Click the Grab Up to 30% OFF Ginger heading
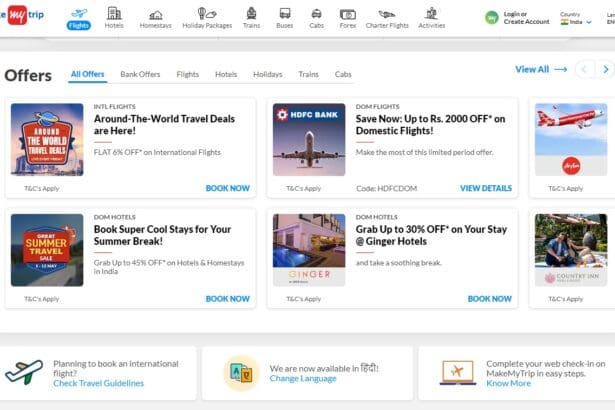 (431, 235)
